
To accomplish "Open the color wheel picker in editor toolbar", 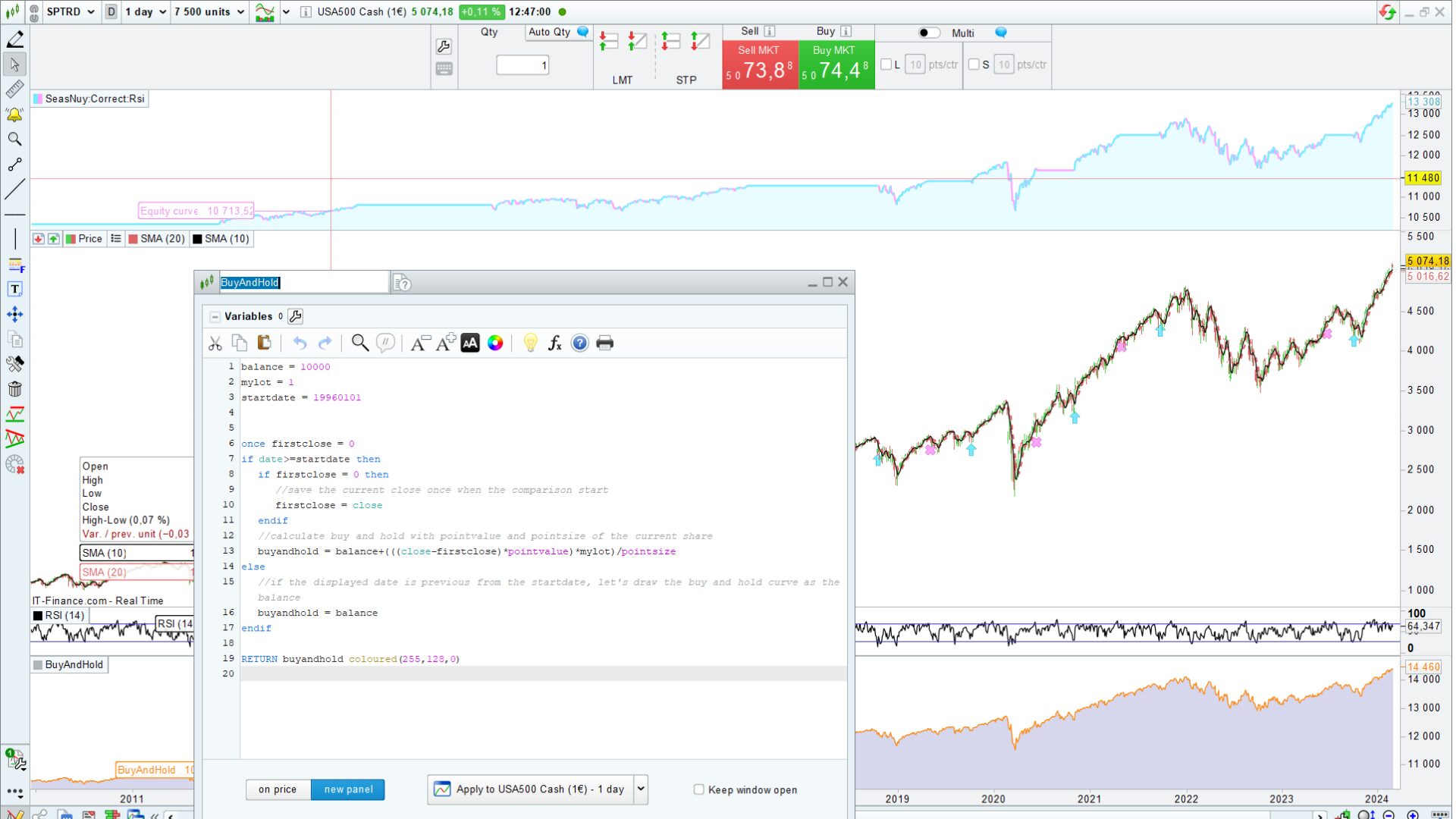I will (x=495, y=344).
